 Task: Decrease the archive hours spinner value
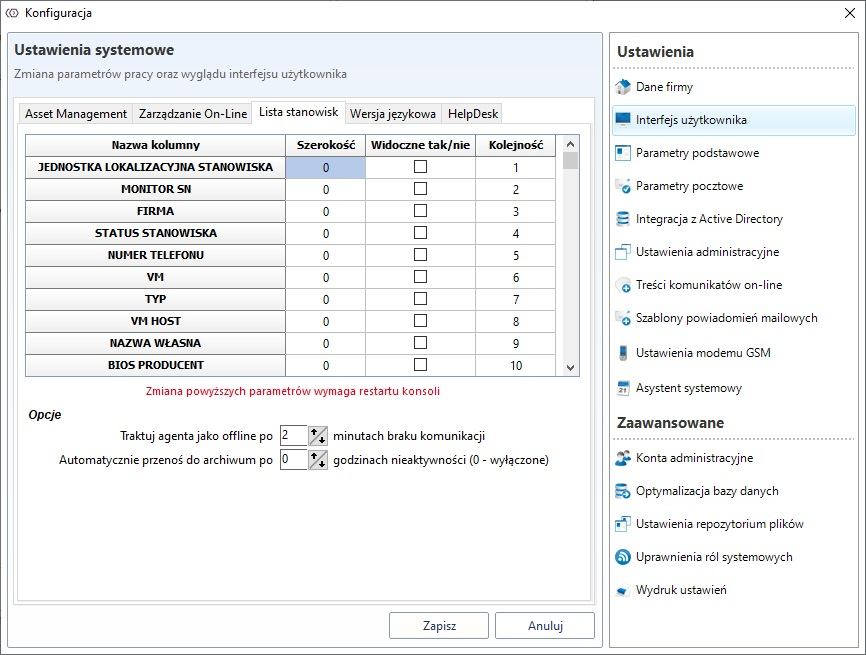click(x=321, y=465)
